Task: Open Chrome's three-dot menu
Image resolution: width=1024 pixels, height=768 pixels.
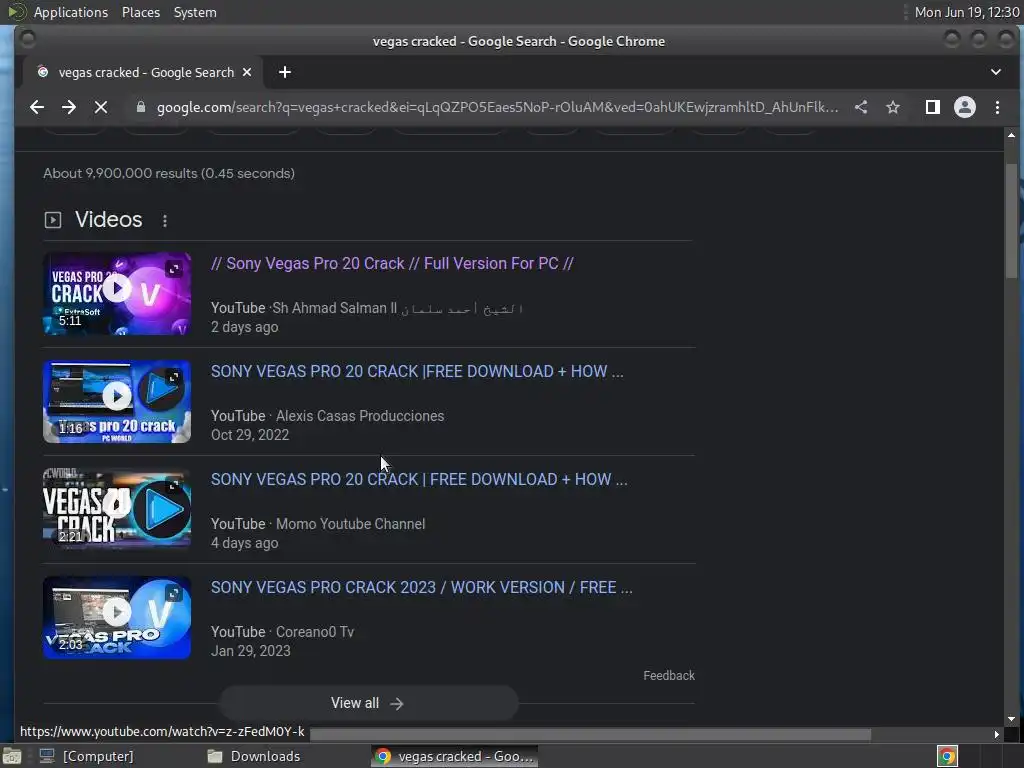Action: [x=997, y=107]
